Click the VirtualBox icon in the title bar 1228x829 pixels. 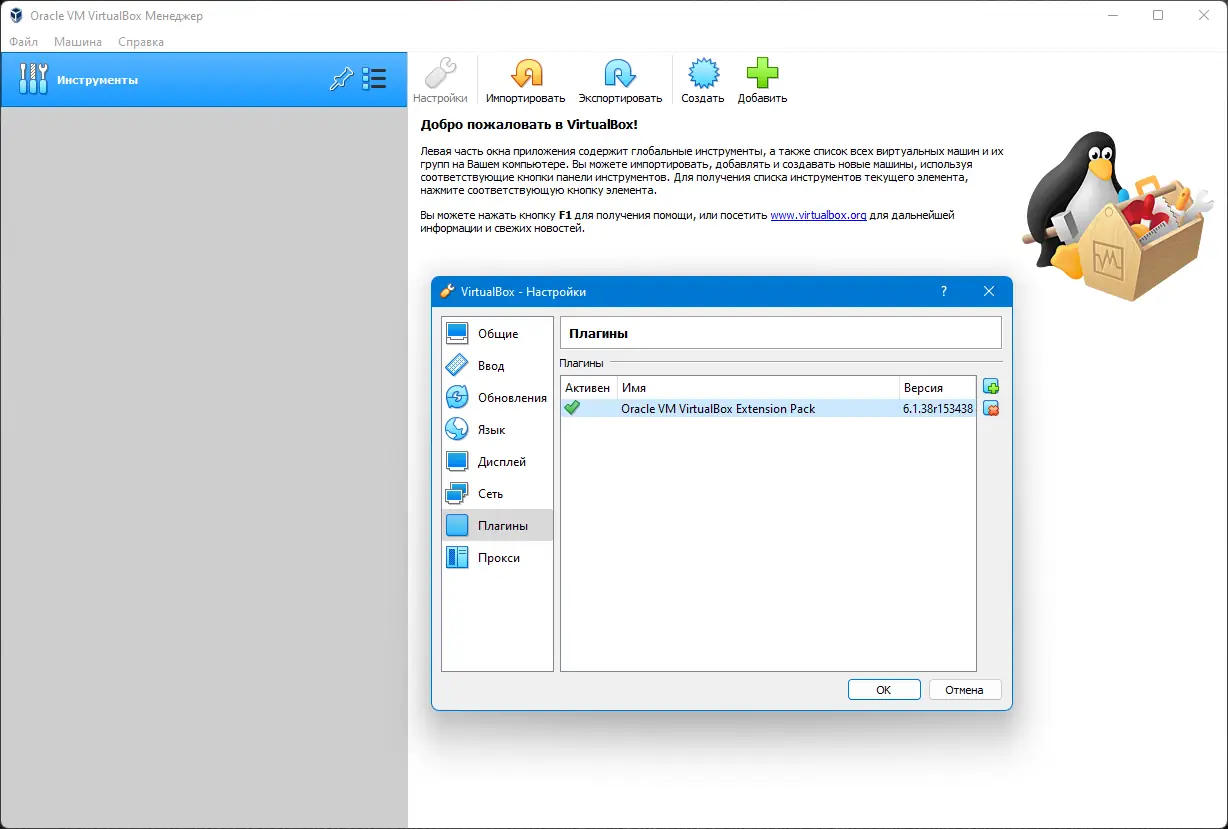[x=17, y=15]
